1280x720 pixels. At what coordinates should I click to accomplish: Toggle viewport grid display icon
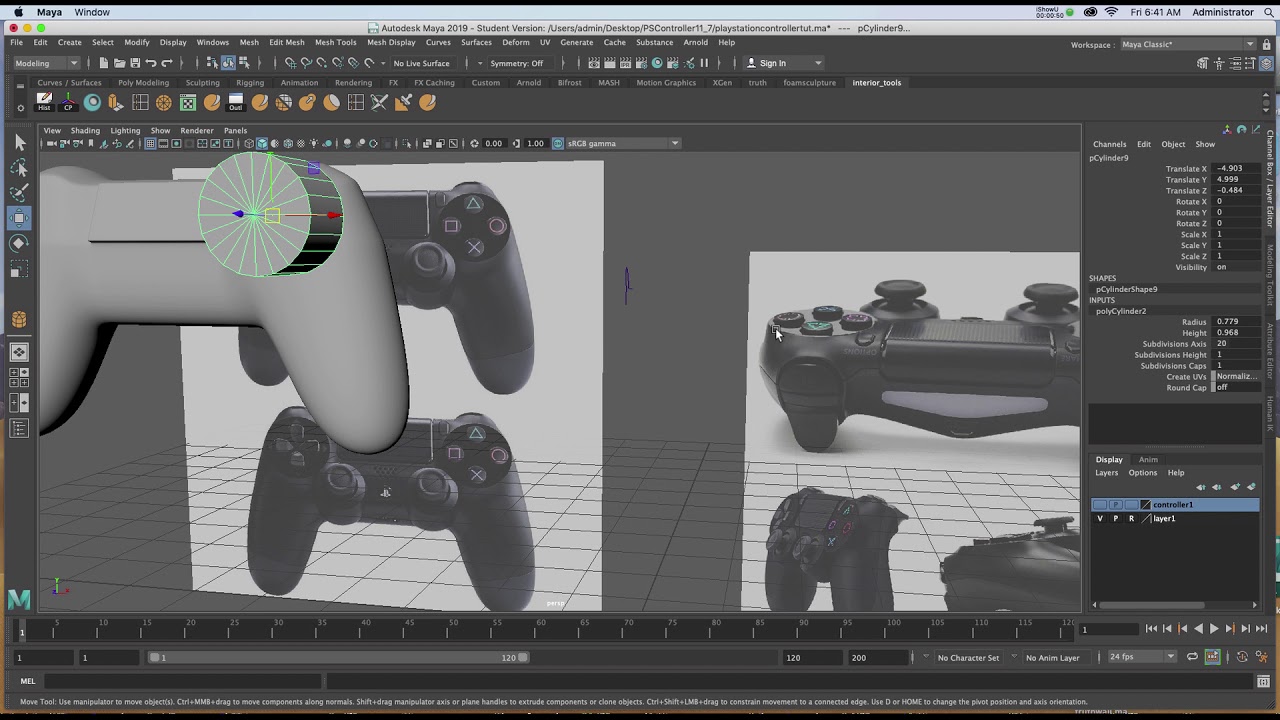[x=150, y=143]
